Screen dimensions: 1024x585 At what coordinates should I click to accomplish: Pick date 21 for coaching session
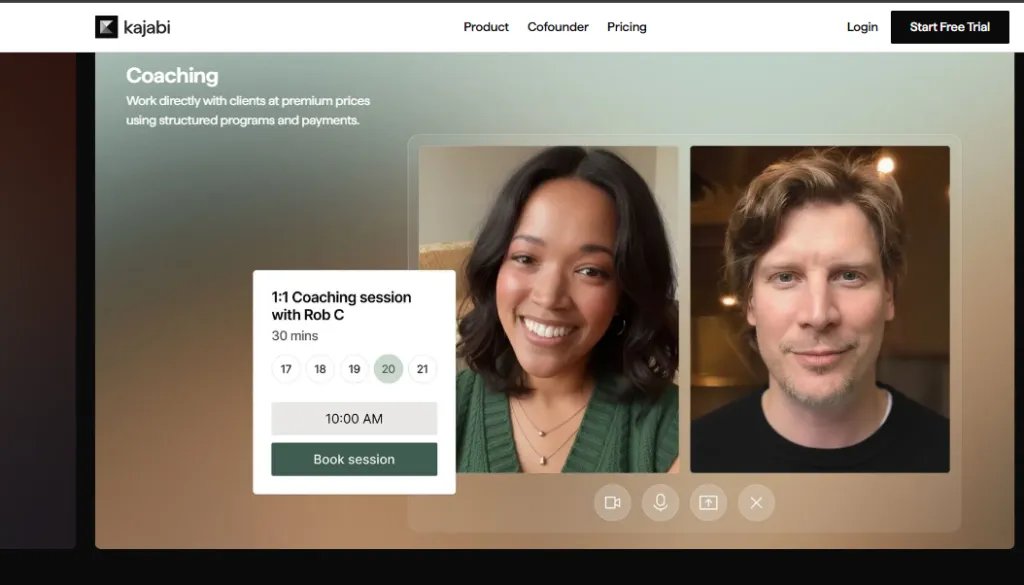pyautogui.click(x=422, y=369)
